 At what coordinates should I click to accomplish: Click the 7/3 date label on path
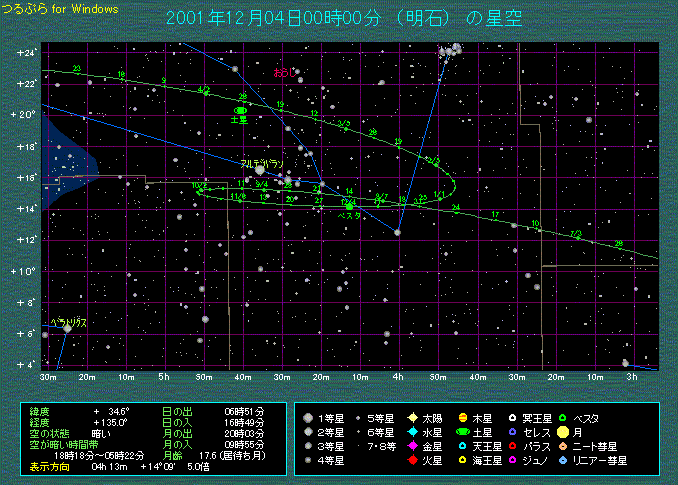(576, 234)
